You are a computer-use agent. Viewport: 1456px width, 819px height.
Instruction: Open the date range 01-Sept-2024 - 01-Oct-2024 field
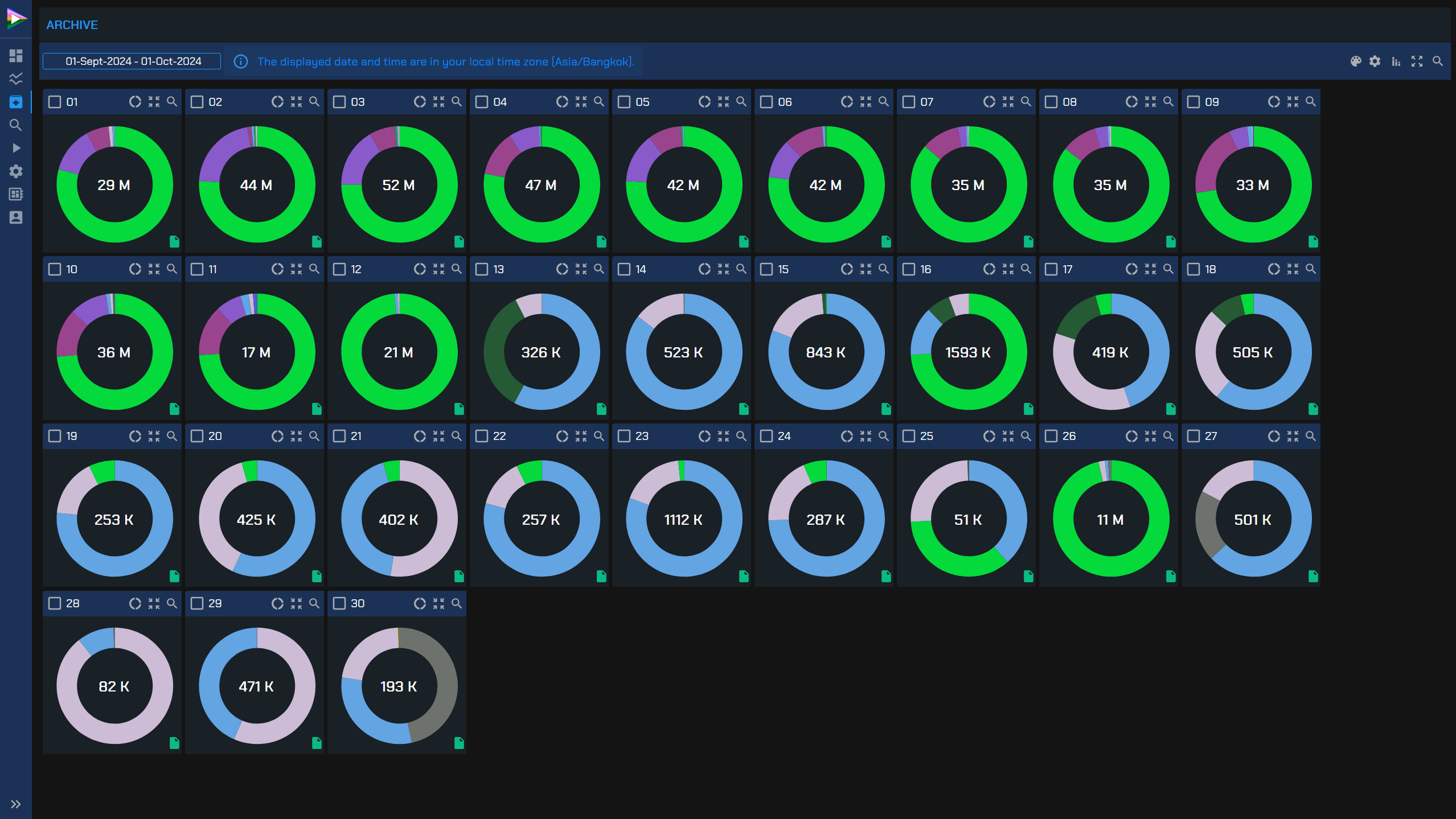tap(132, 61)
